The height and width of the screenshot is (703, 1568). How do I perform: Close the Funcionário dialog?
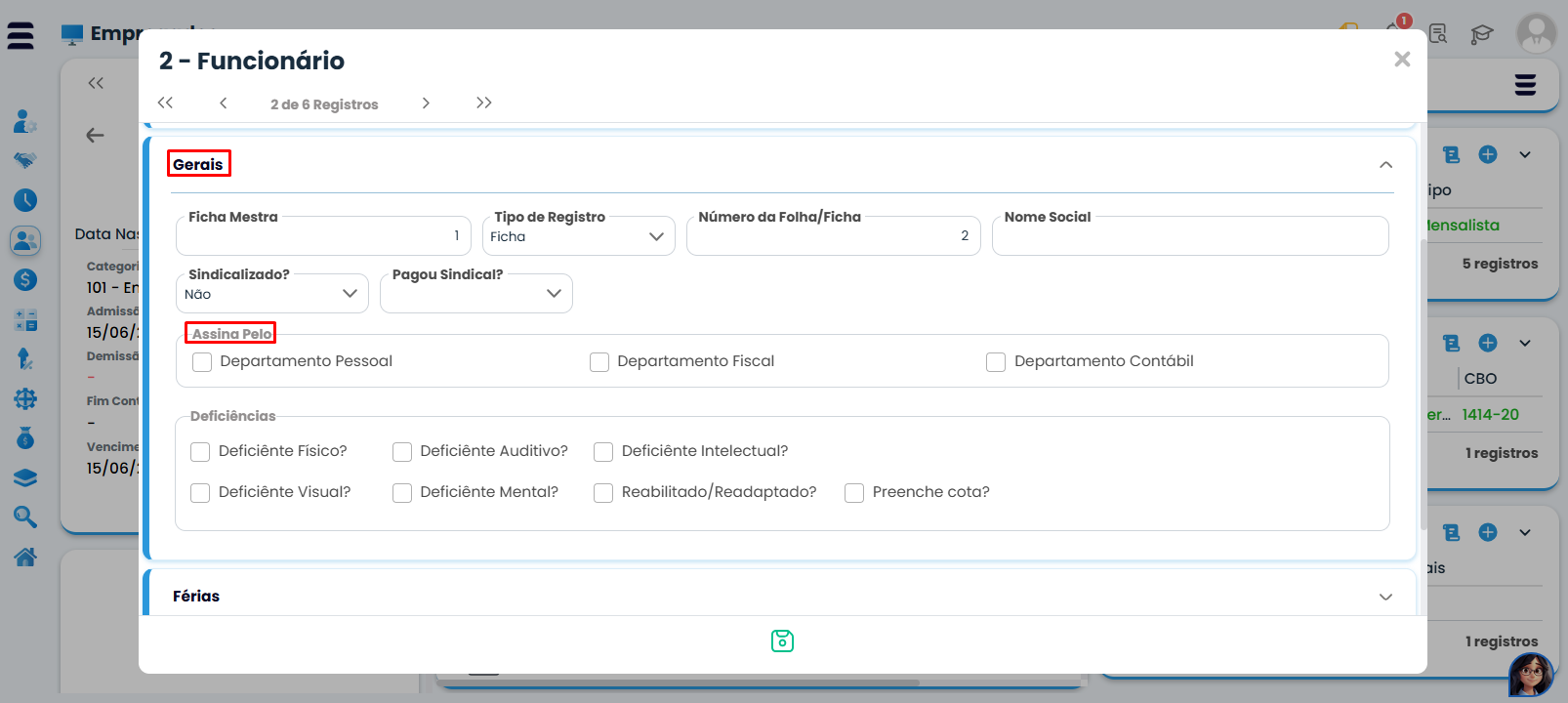[x=1402, y=60]
